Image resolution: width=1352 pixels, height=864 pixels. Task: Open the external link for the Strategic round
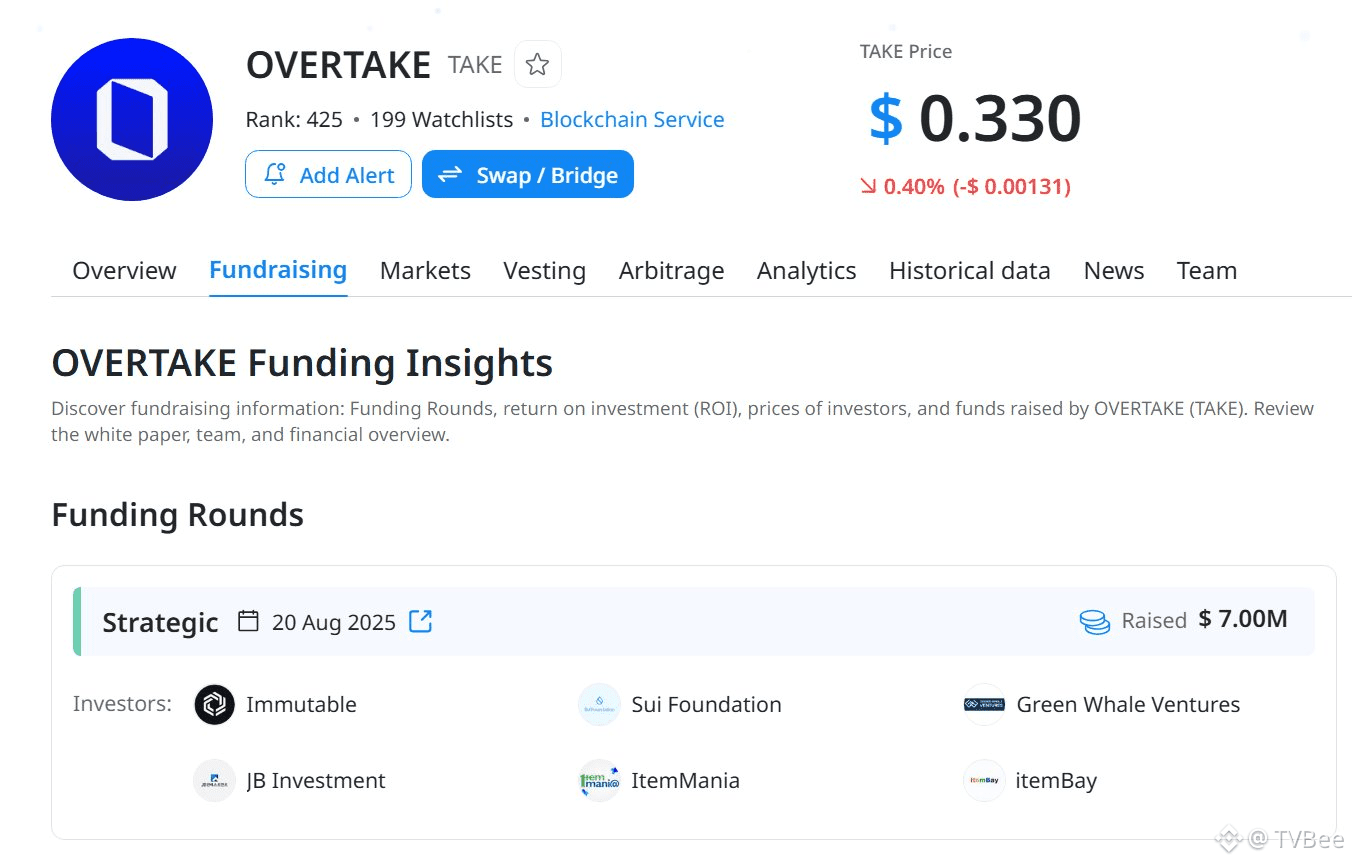[419, 621]
